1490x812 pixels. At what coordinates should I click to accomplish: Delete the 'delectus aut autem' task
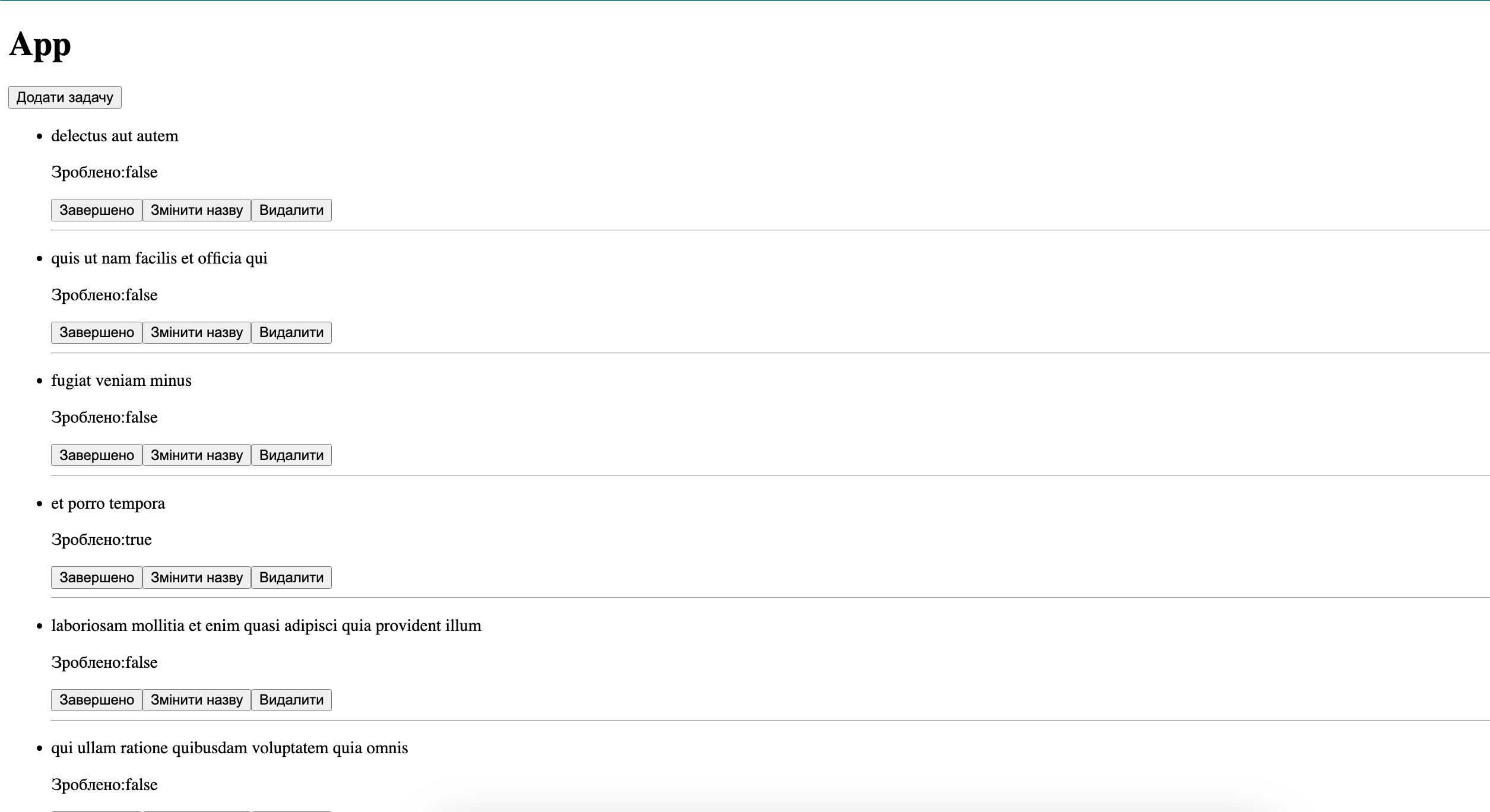pos(291,210)
